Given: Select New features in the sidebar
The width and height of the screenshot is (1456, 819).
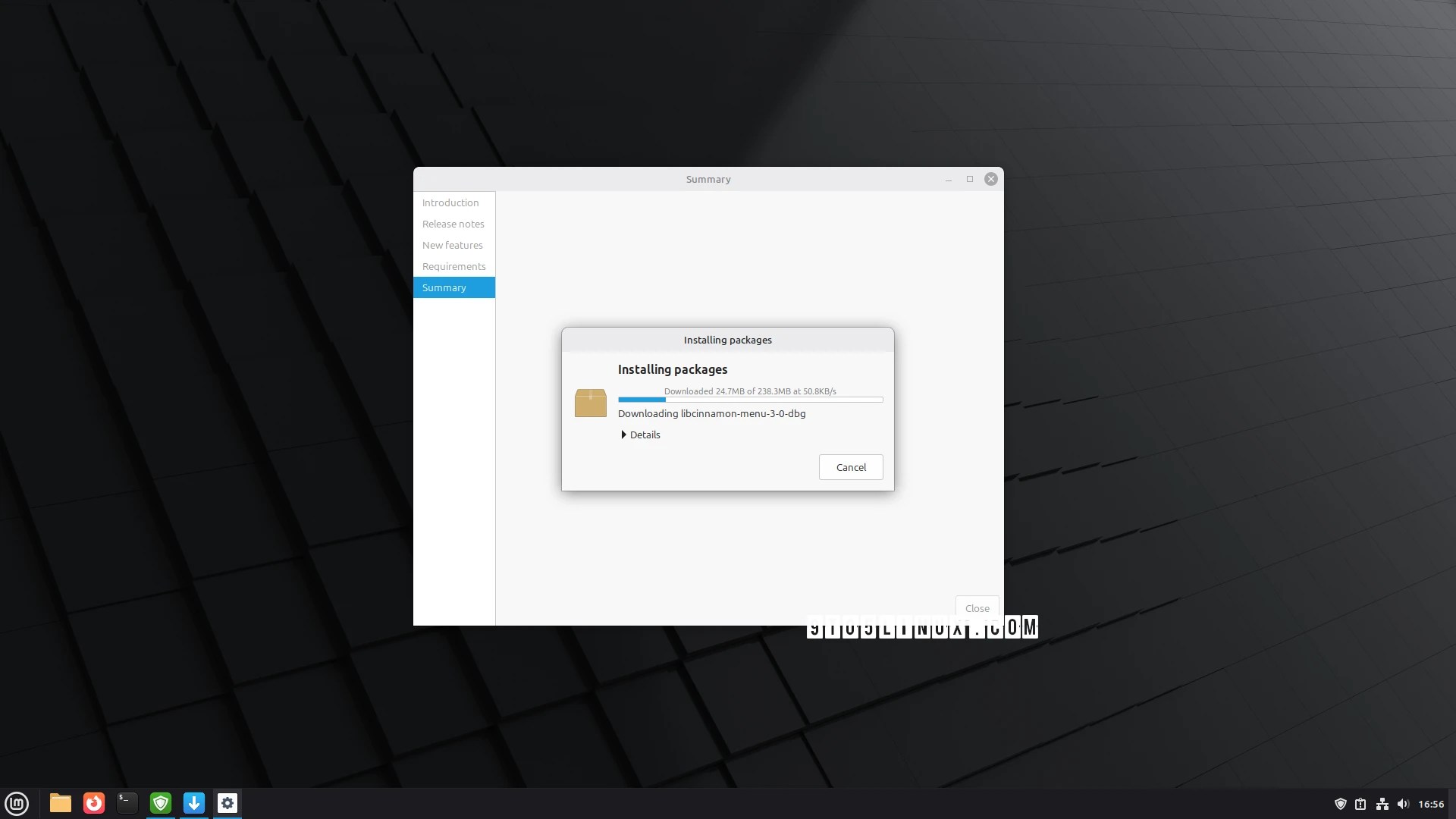Looking at the screenshot, I should pos(452,245).
